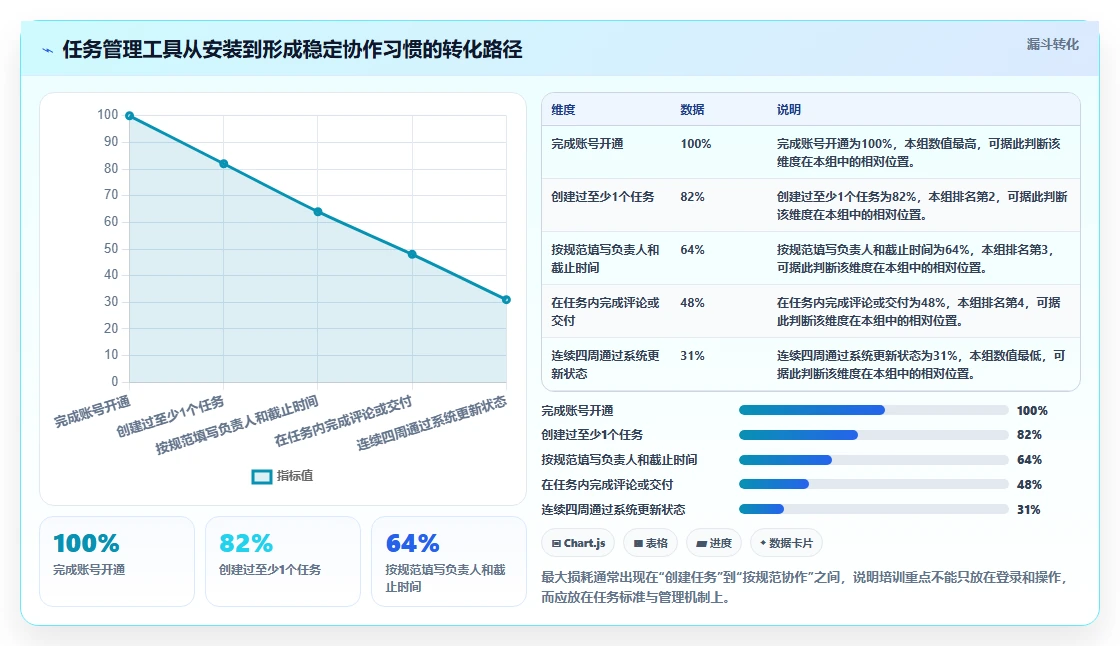Toggle the 指标值 legend swatch under the chart
This screenshot has width=1120, height=646.
pyautogui.click(x=261, y=476)
